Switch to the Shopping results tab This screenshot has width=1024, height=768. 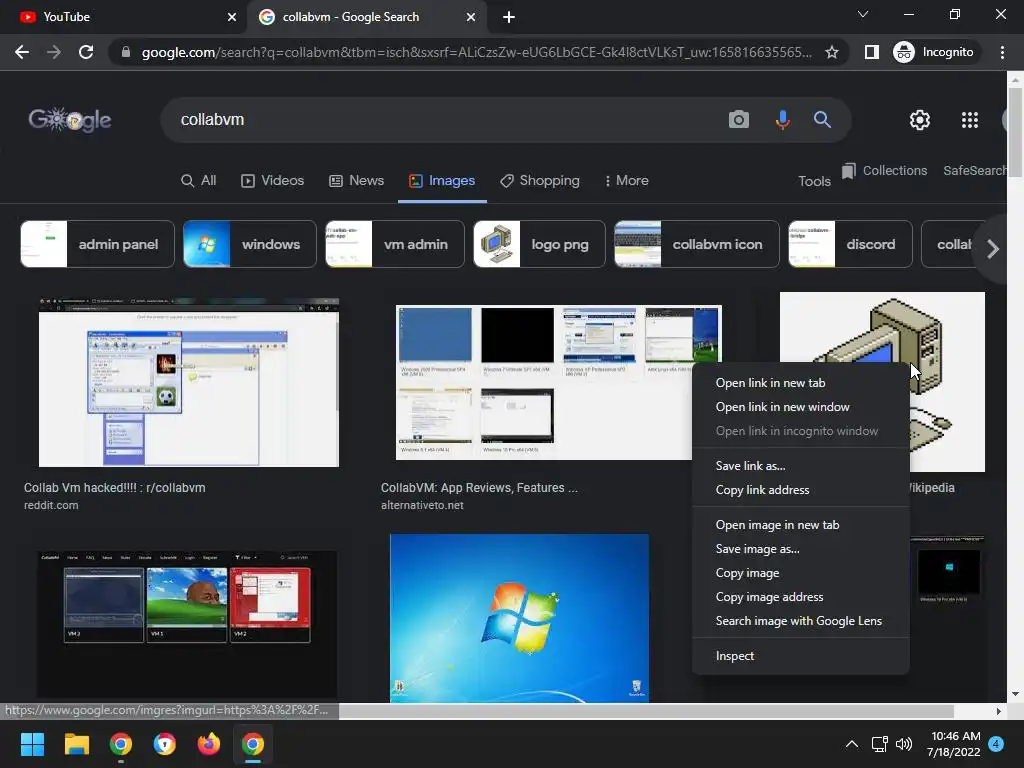pyautogui.click(x=539, y=181)
